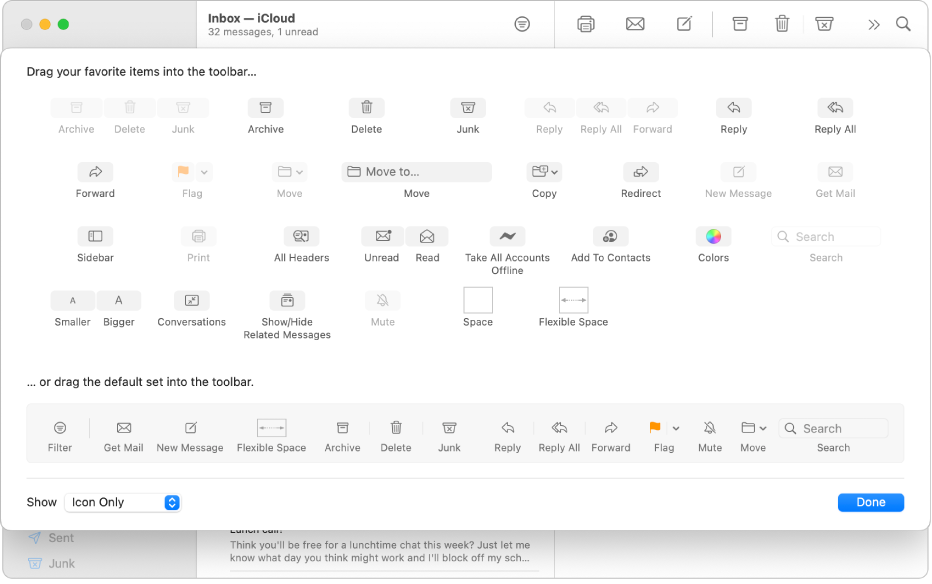Select the Sidebar icon
Screen dimensions: 932x584
95,236
